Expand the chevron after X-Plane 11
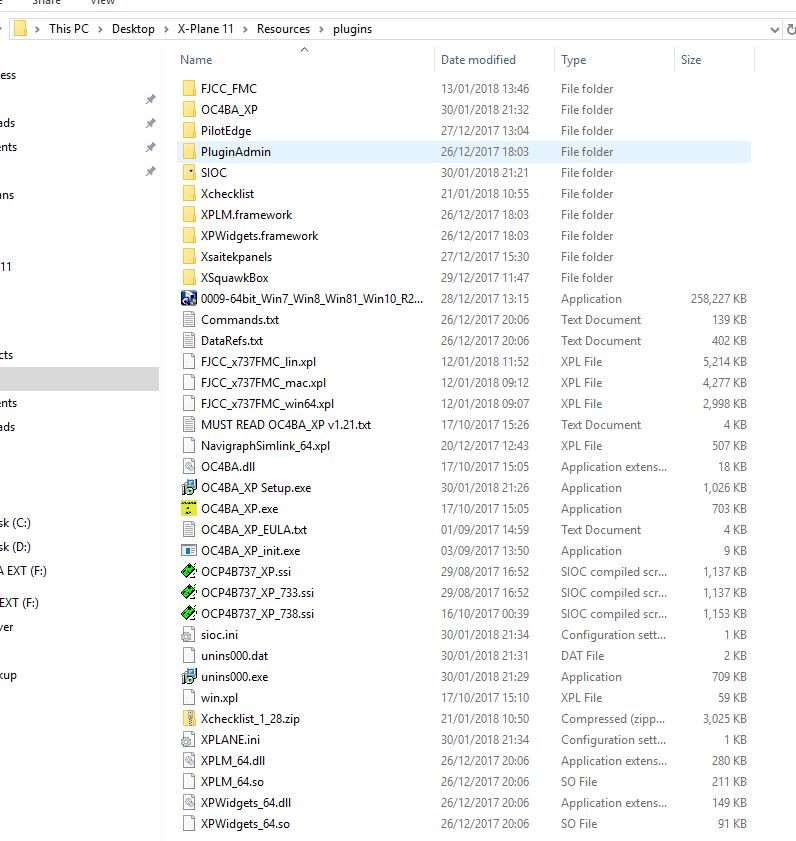Image resolution: width=796 pixels, height=841 pixels. point(245,29)
